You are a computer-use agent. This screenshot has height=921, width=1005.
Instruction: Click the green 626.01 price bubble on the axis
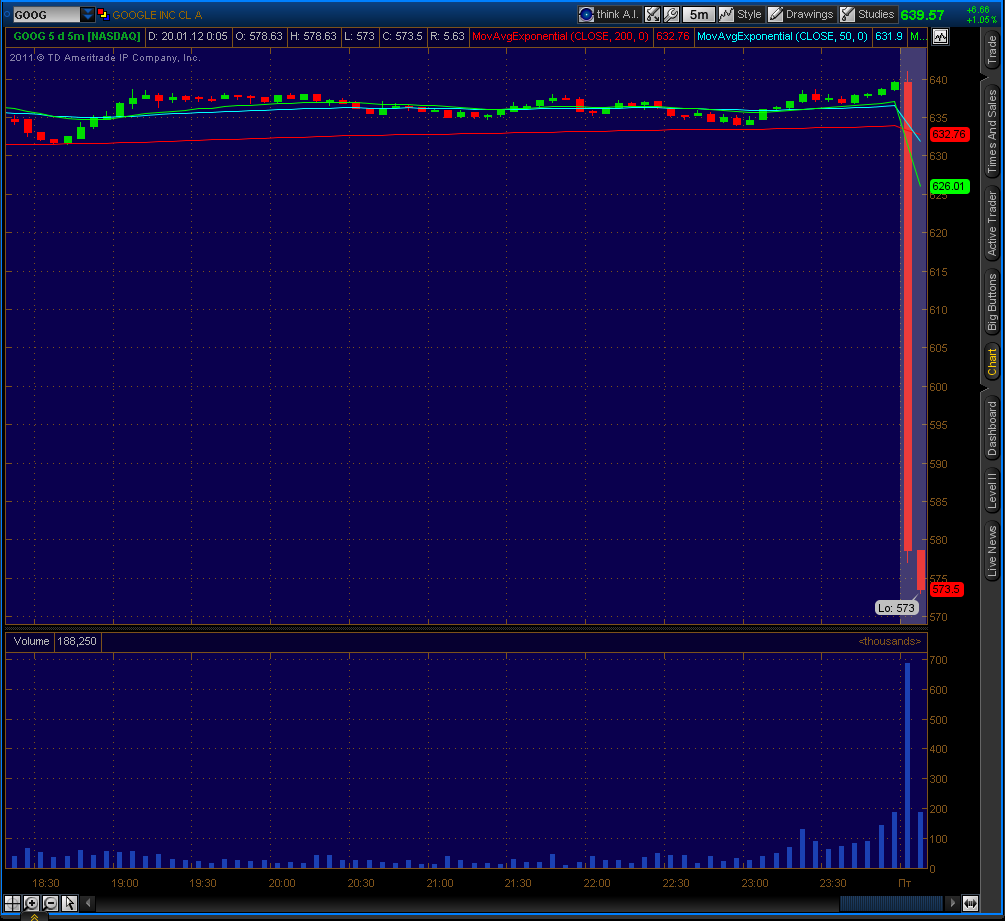coord(949,187)
